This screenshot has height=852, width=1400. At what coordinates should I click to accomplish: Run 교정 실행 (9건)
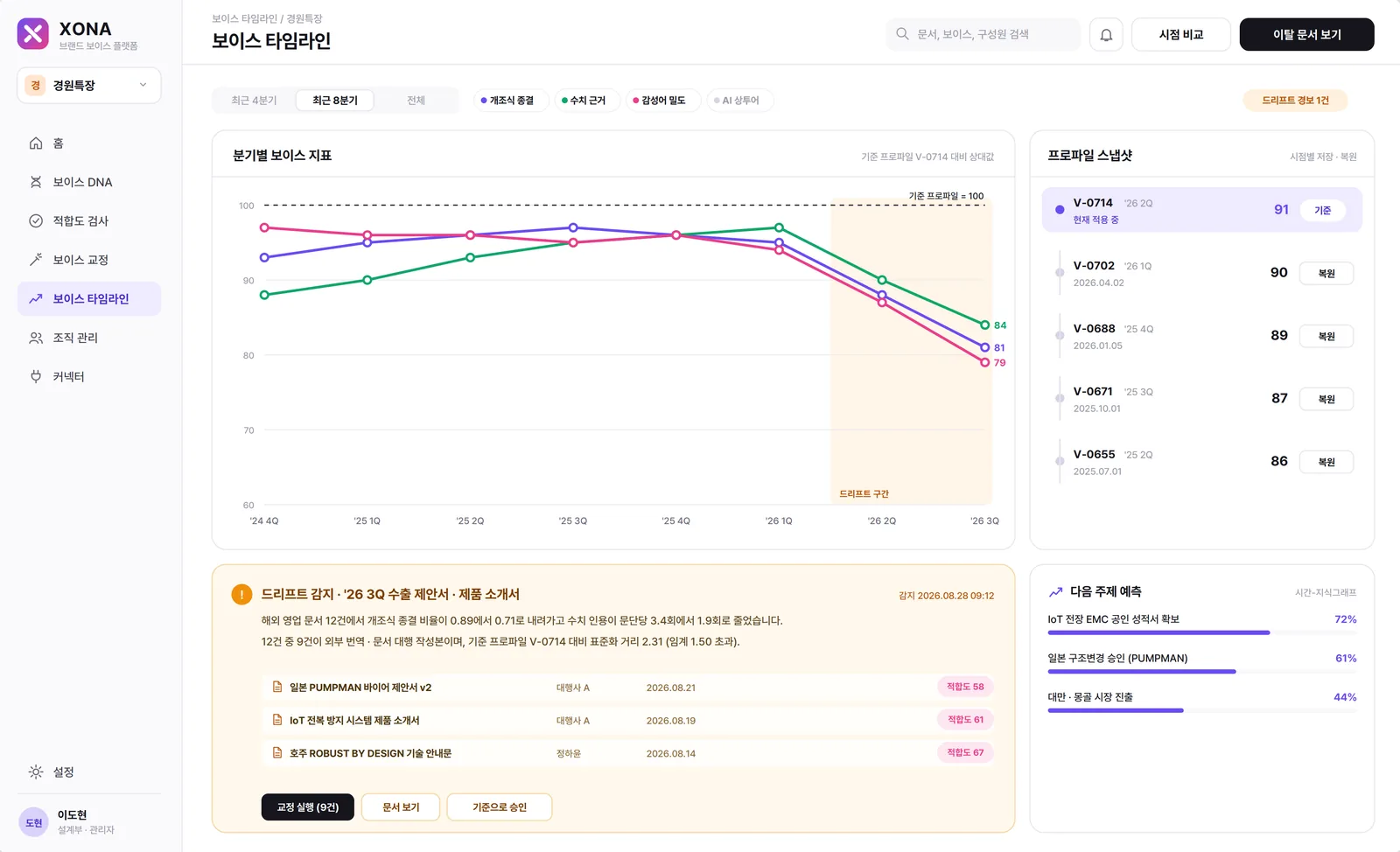[x=308, y=807]
